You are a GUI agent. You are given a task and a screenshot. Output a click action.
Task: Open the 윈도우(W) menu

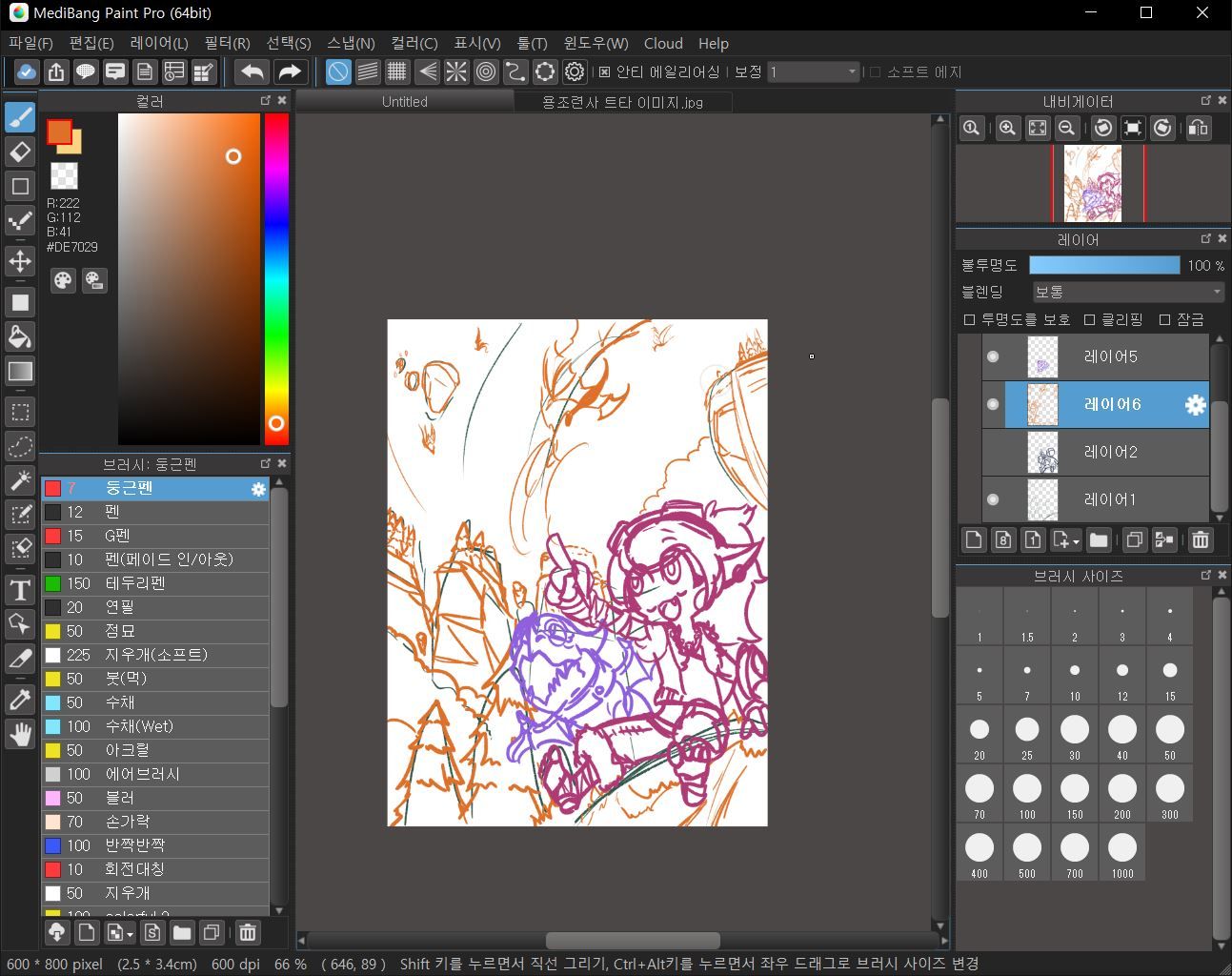pyautogui.click(x=596, y=43)
